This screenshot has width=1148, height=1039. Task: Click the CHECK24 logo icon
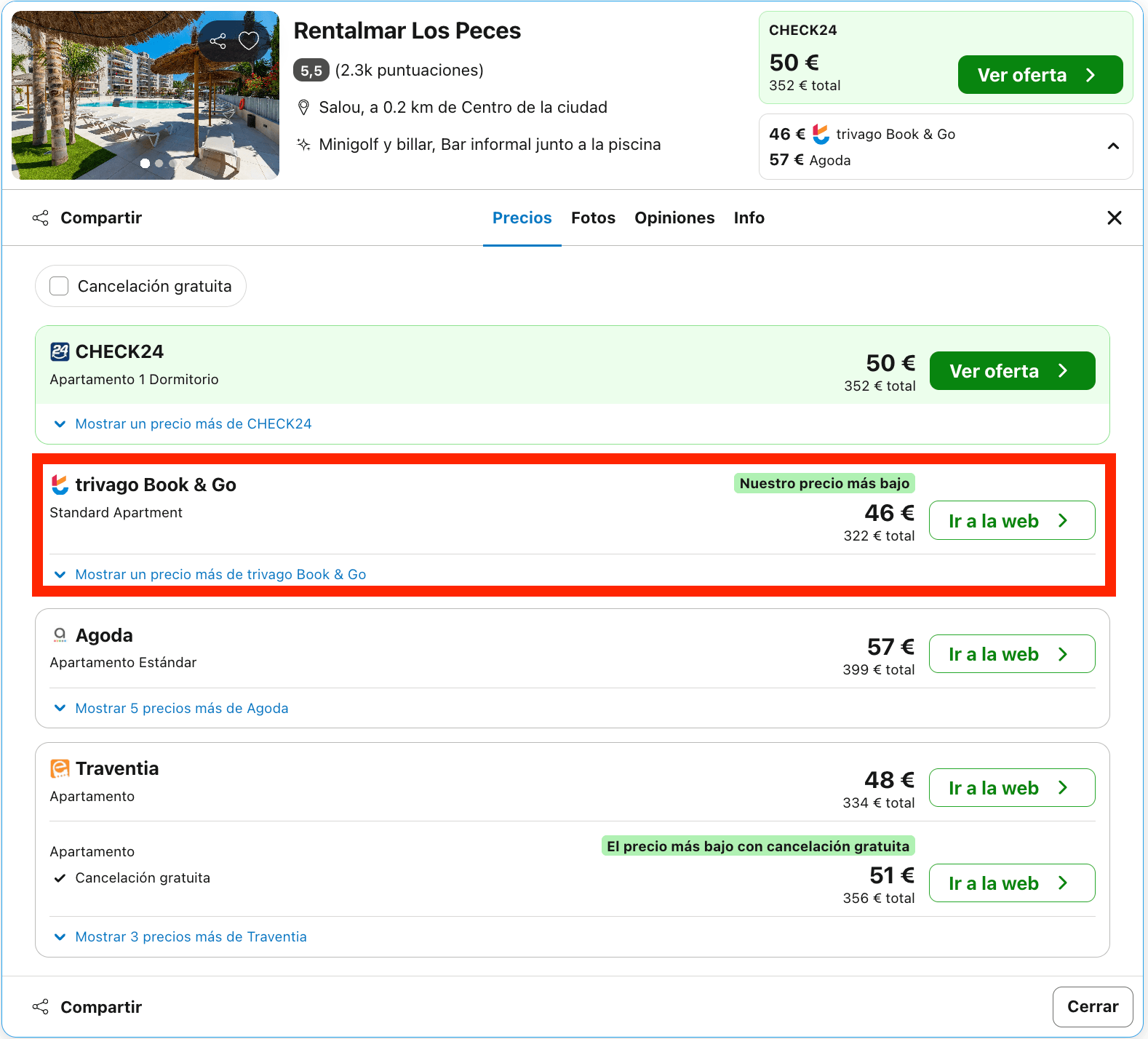click(60, 351)
